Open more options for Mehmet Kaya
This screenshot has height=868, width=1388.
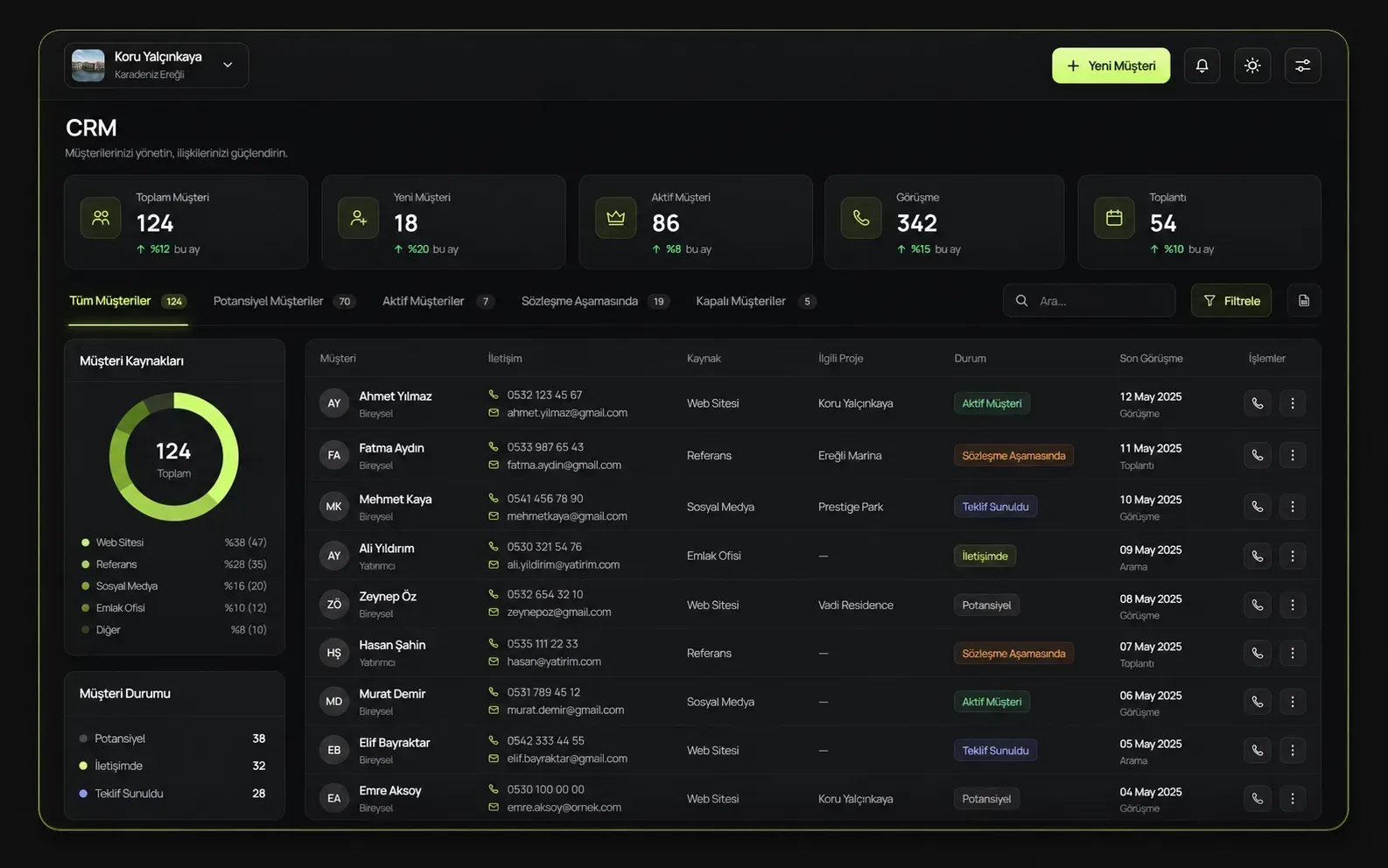(x=1293, y=507)
